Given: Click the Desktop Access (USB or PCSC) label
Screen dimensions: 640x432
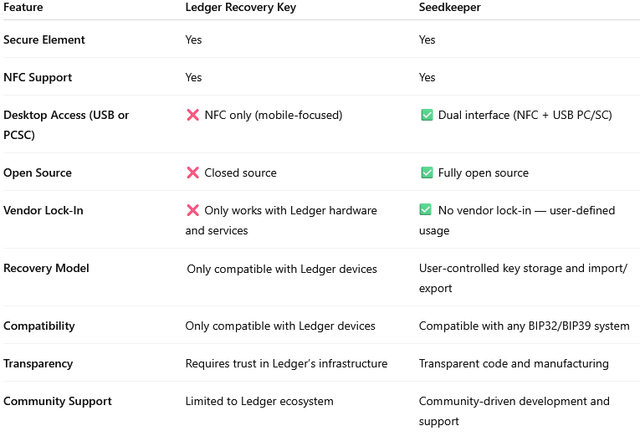Looking at the screenshot, I should (66, 125).
